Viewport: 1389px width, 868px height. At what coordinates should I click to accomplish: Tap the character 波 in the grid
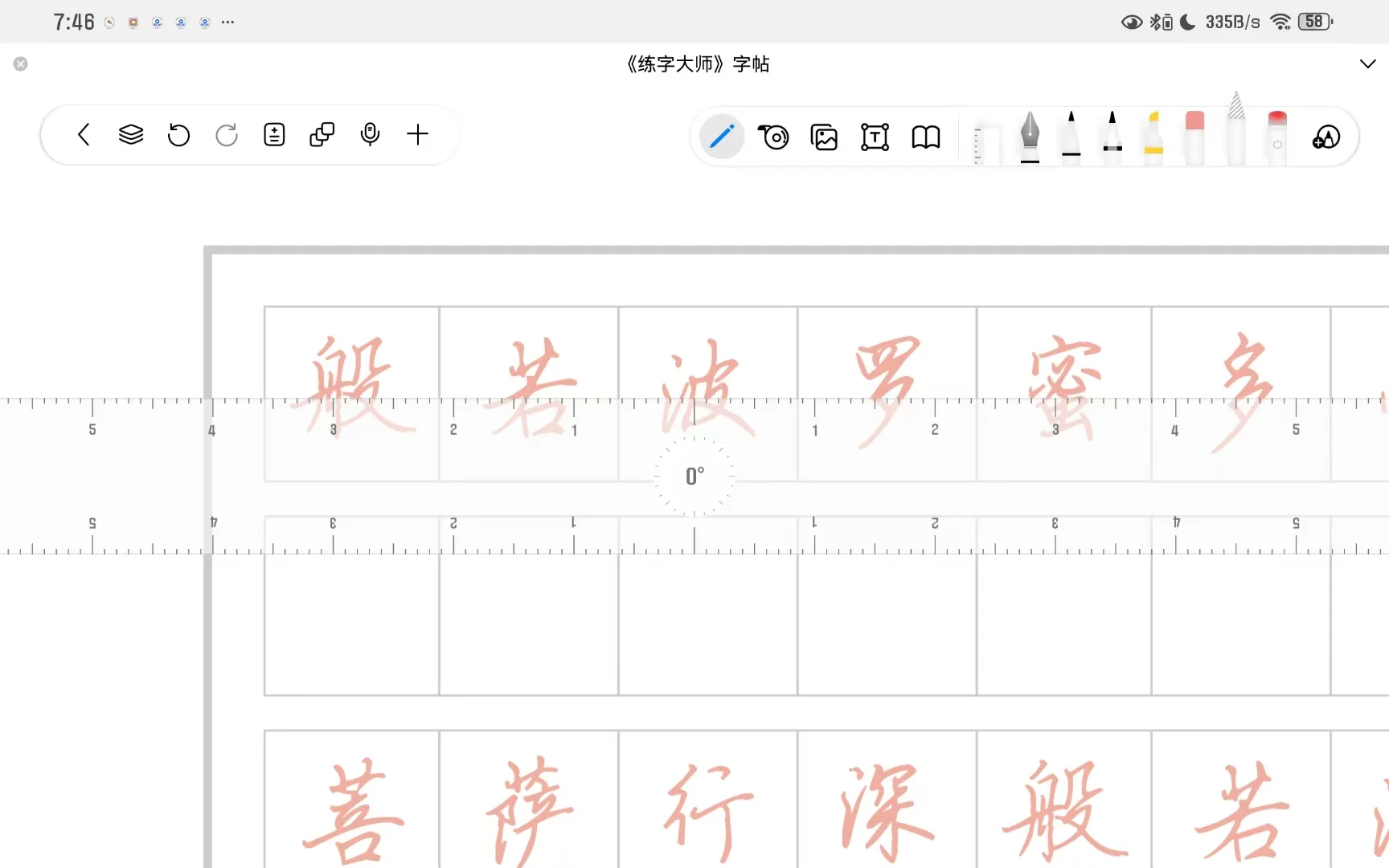click(707, 389)
